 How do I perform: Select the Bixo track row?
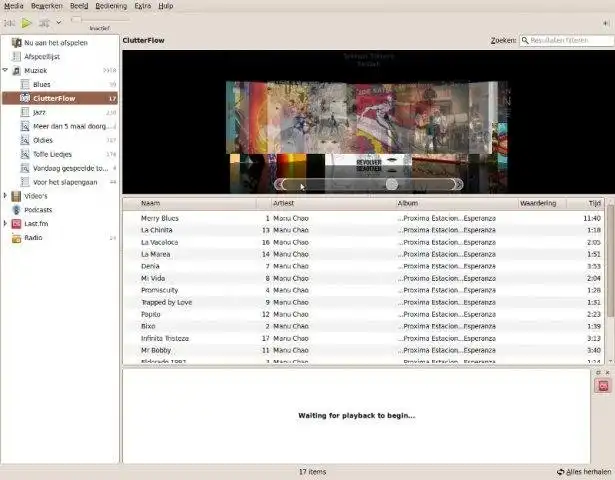pos(364,326)
